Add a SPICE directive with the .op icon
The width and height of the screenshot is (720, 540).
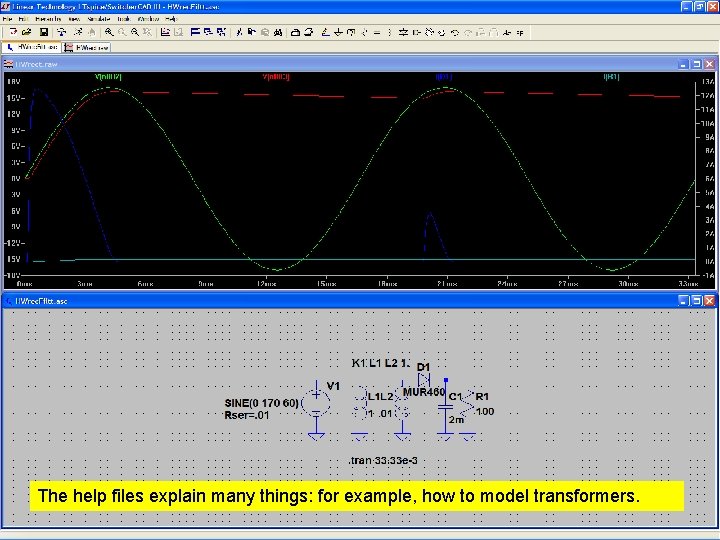(x=520, y=32)
